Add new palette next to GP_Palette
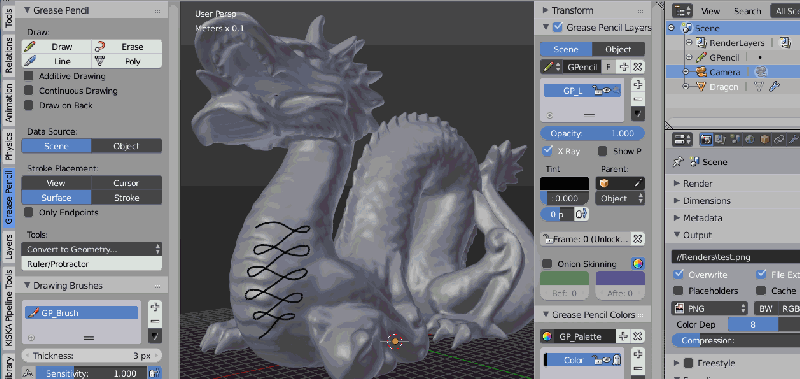The width and height of the screenshot is (800, 379). 623,337
